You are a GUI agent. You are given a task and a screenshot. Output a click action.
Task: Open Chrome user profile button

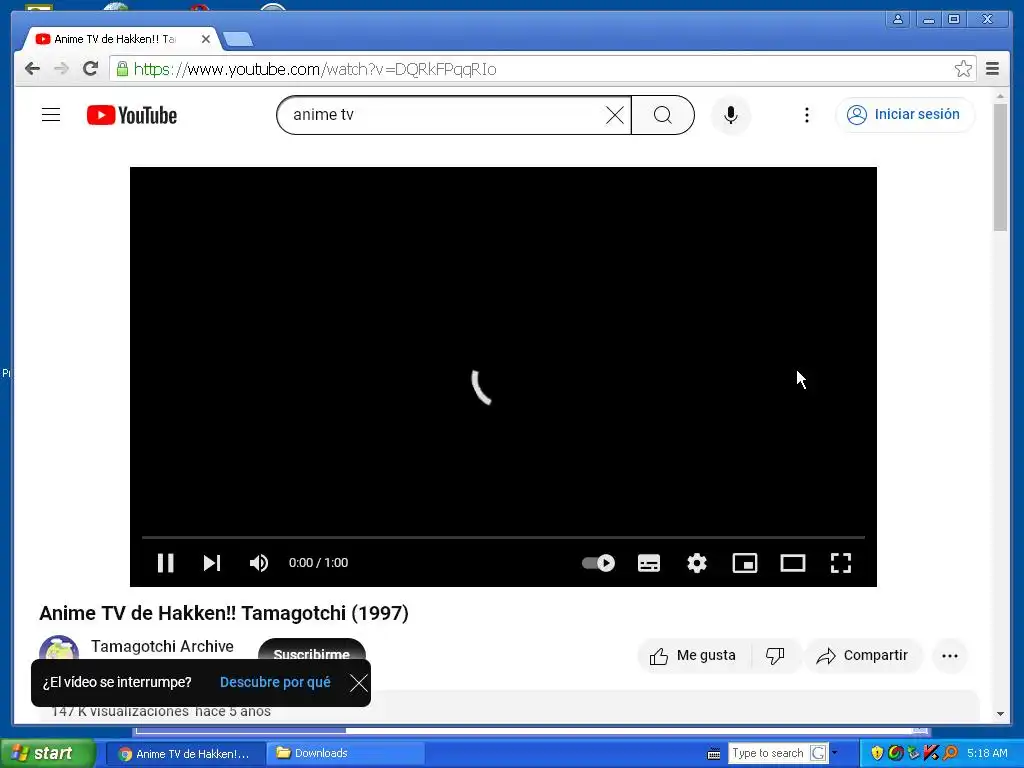tap(898, 19)
